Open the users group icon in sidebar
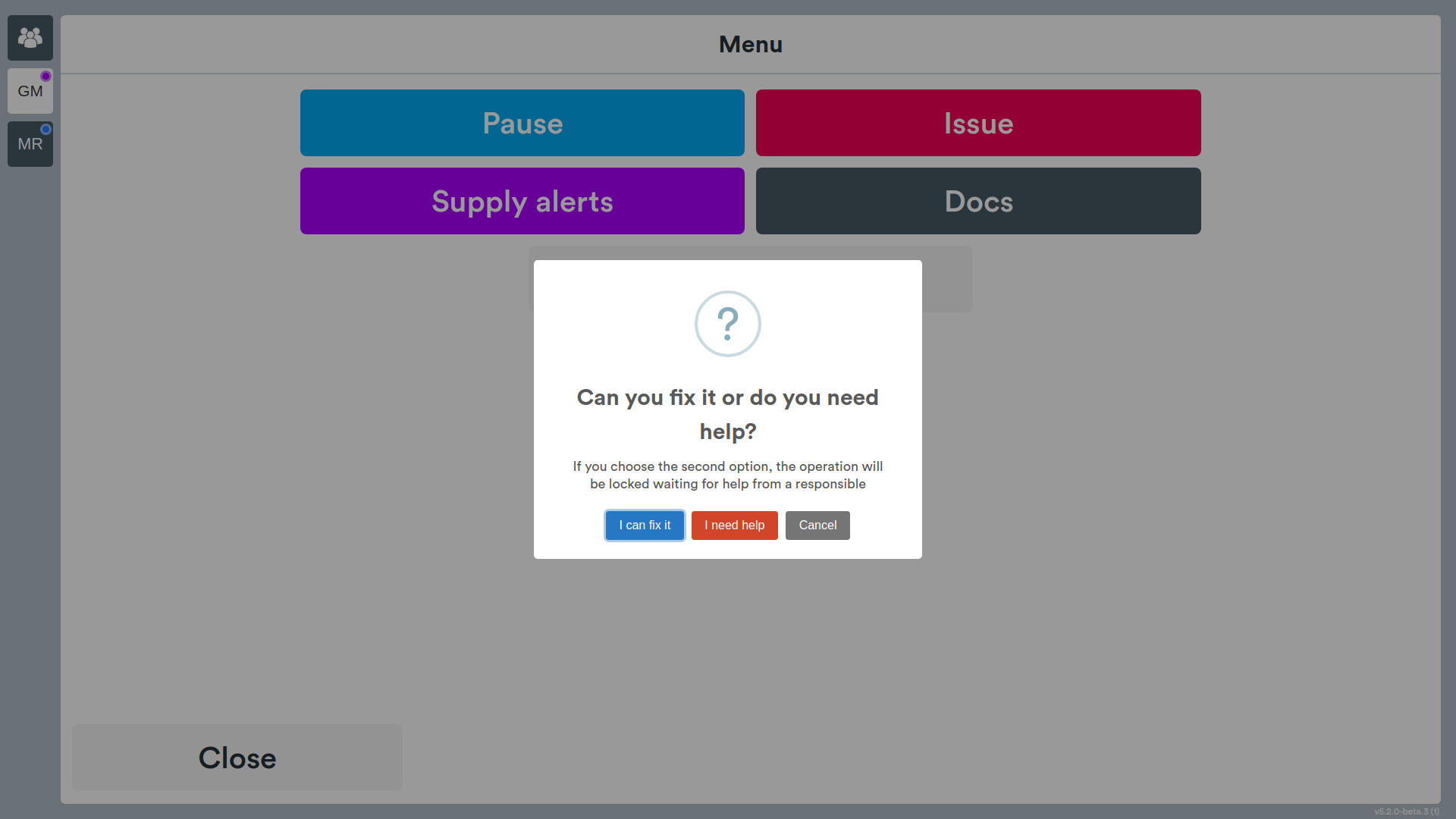This screenshot has width=1456, height=819. tap(30, 38)
